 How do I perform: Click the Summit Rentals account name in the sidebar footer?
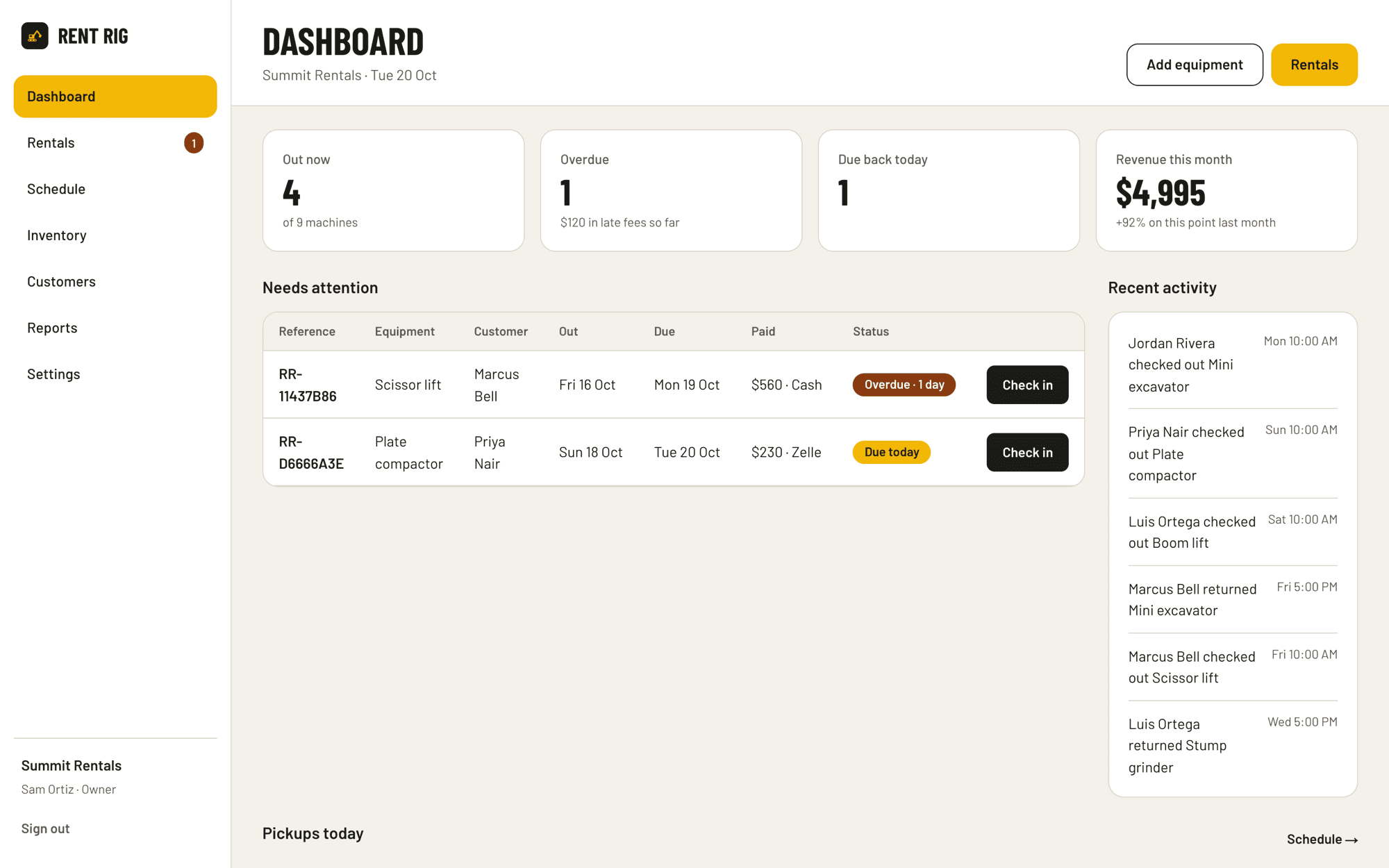(x=72, y=765)
